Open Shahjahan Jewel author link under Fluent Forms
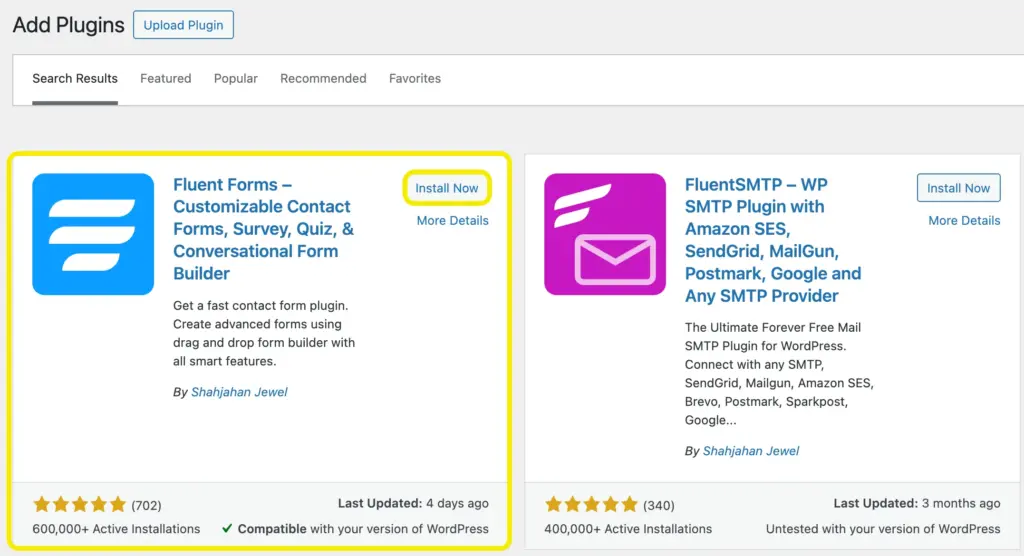 pos(239,392)
